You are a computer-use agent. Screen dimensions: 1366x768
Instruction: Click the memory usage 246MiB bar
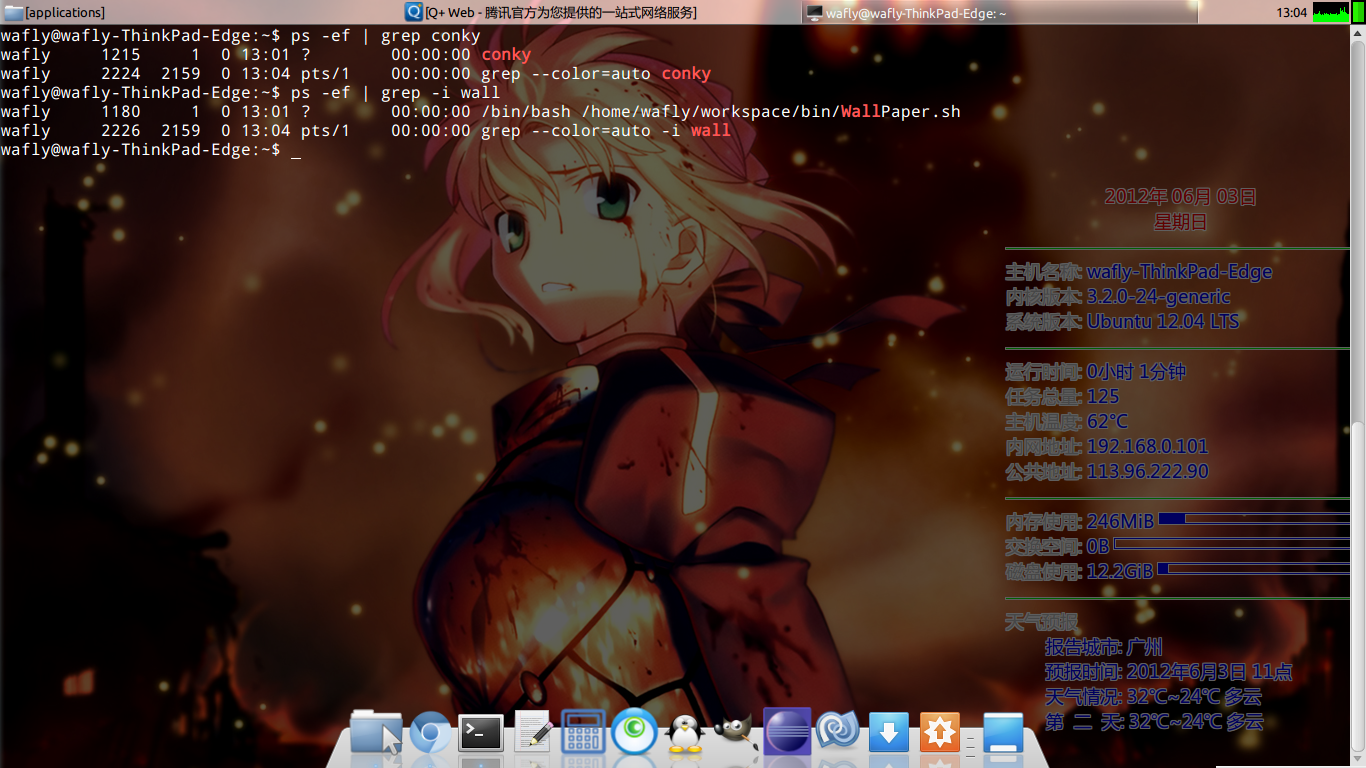1254,519
